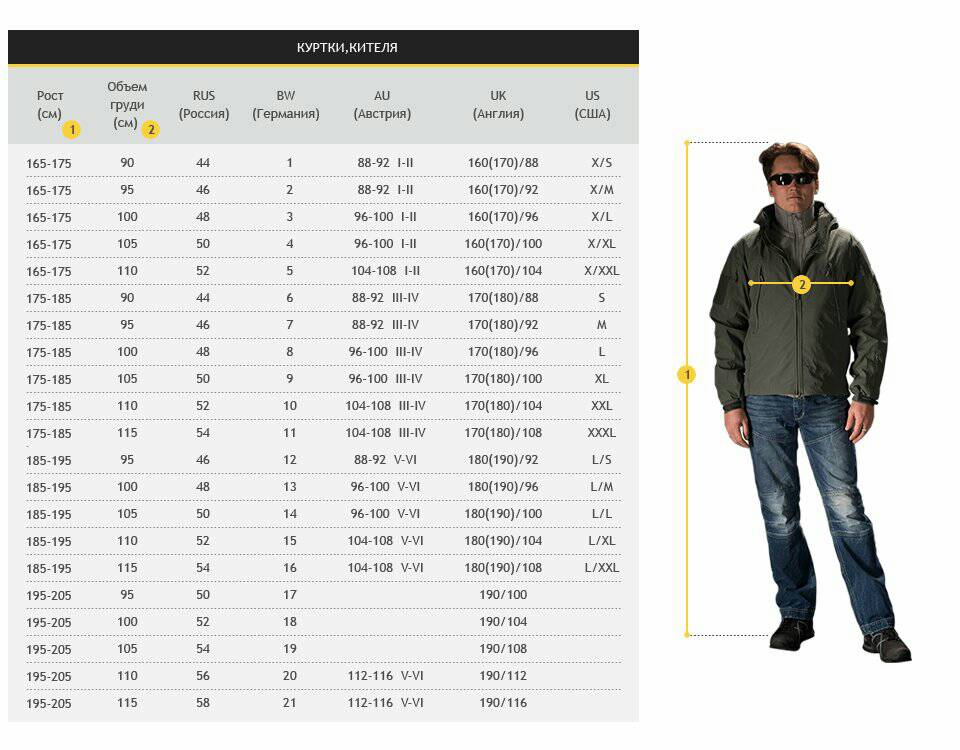This screenshot has height=750, width=960.
Task: Click the КУРТКИ,КИТЕЛЯ title bar text
Action: [x=347, y=48]
